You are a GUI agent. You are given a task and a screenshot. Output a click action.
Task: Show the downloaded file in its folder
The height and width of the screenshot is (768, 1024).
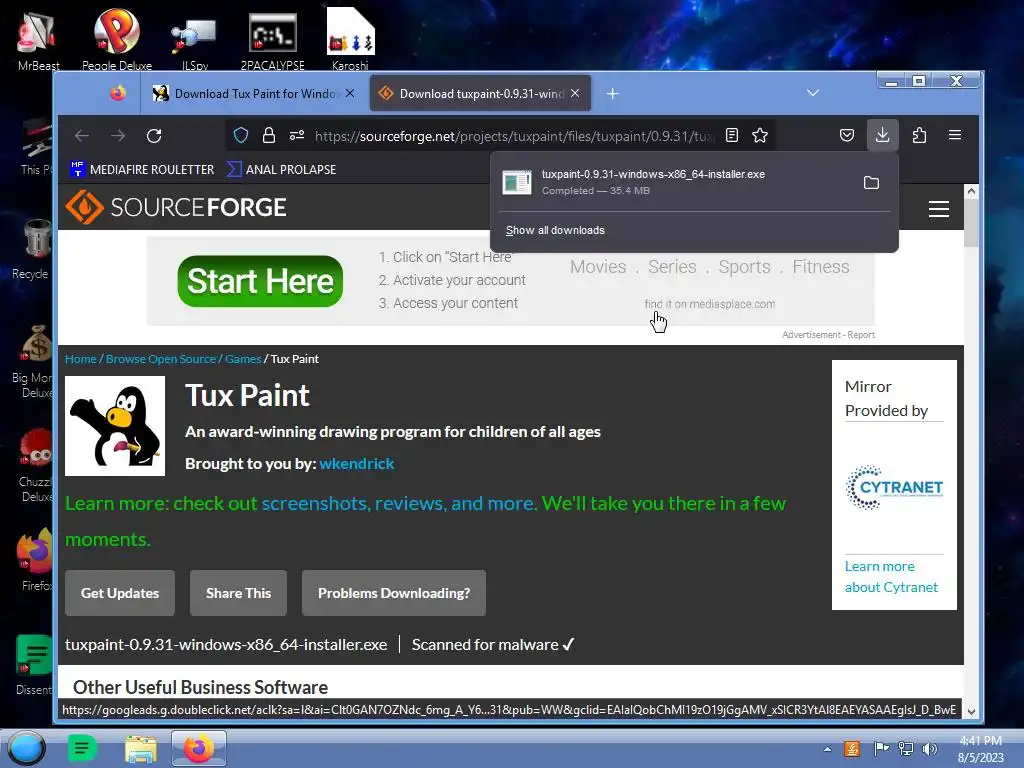871,183
